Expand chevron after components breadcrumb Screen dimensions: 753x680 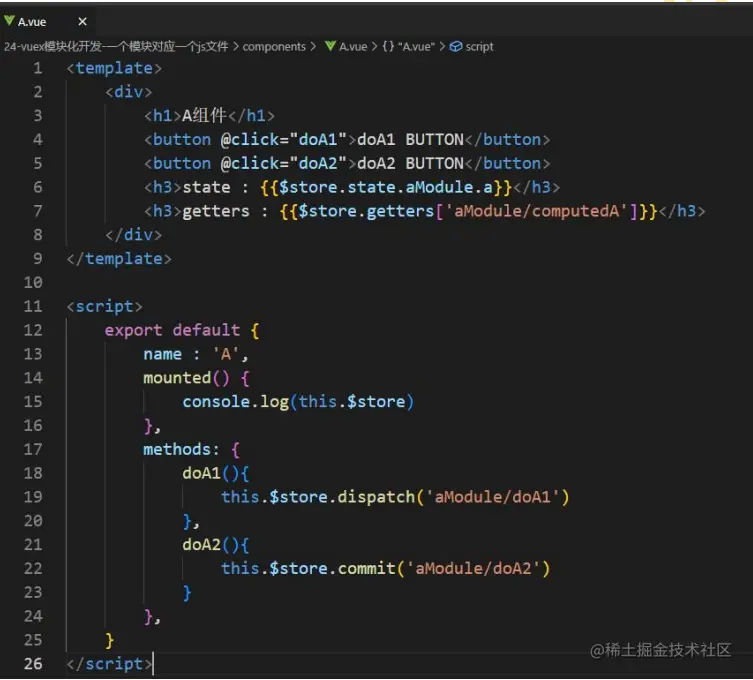[x=313, y=47]
